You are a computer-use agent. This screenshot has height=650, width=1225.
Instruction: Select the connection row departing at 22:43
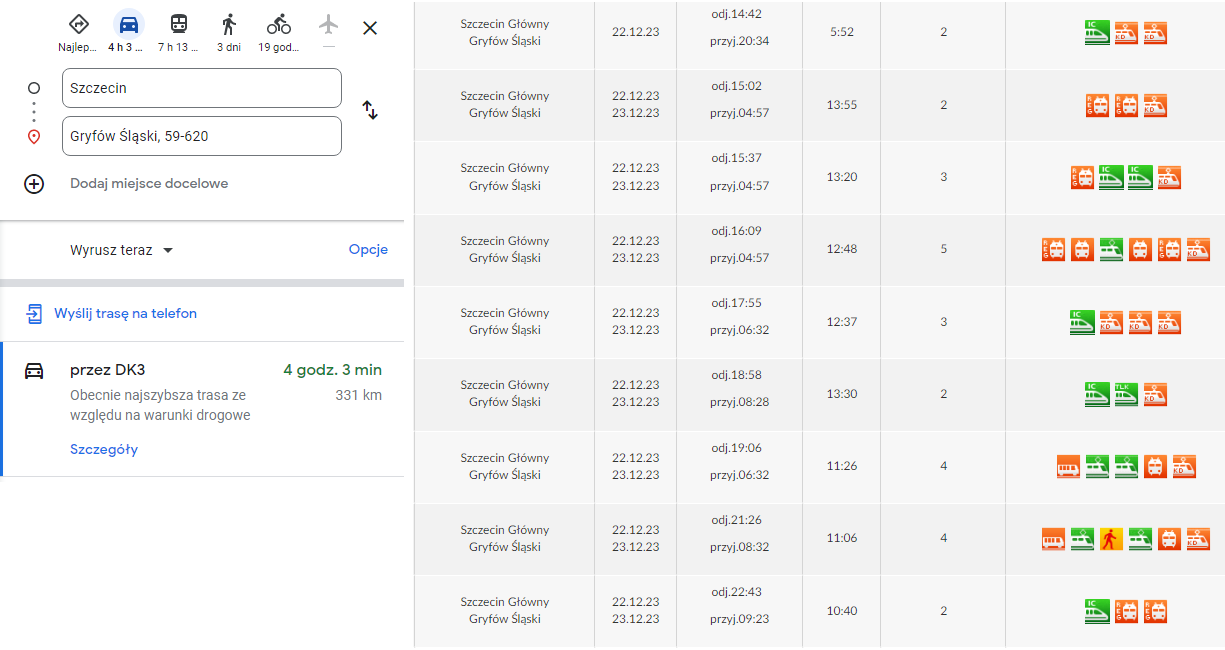tap(819, 611)
